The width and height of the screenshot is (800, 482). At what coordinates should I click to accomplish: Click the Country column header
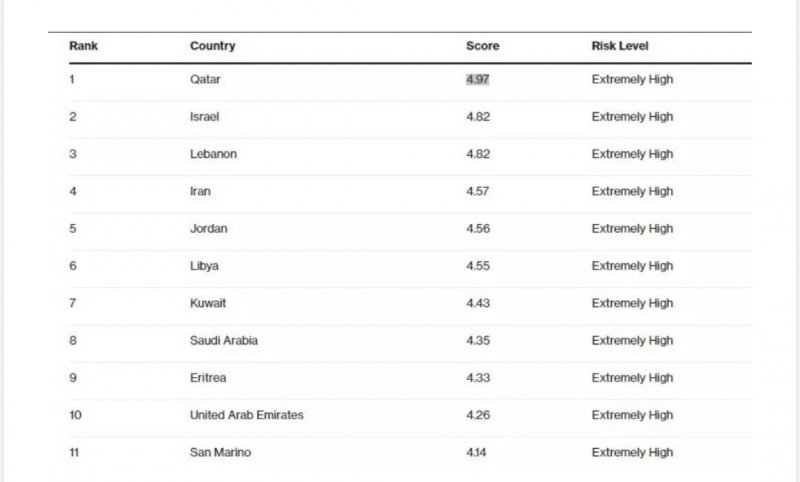coord(212,46)
